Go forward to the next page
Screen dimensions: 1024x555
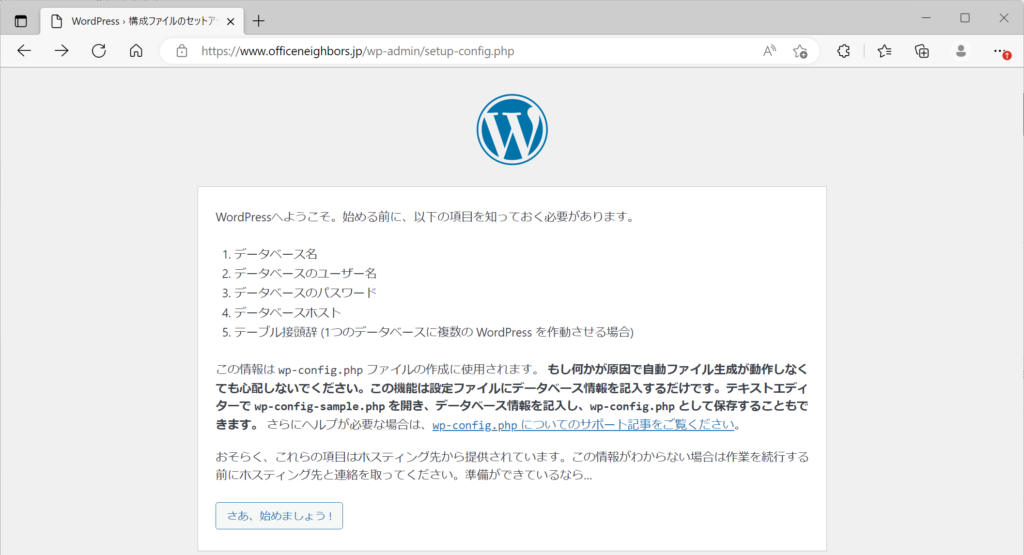tap(61, 51)
